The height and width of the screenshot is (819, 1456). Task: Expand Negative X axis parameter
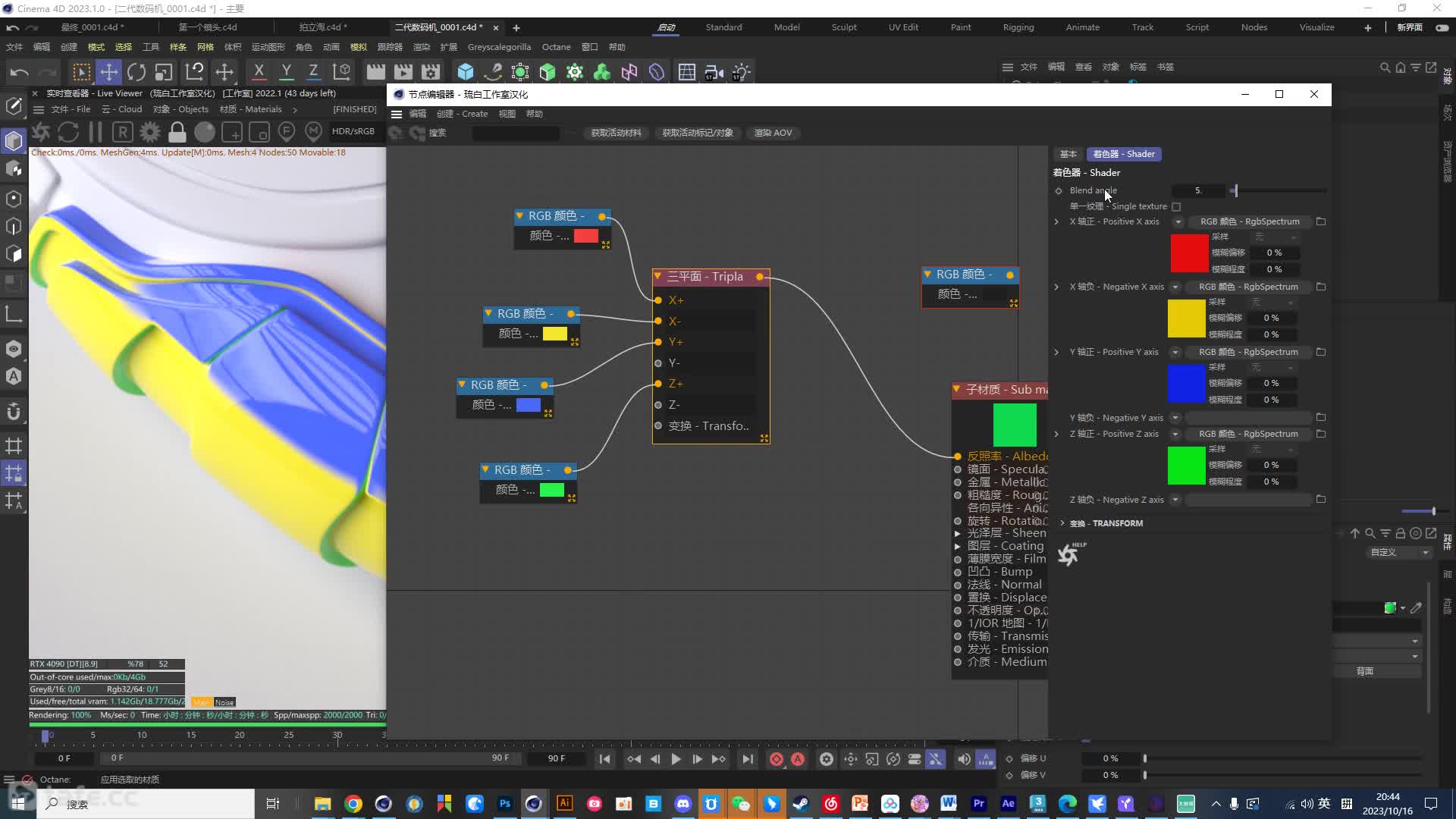(x=1056, y=287)
